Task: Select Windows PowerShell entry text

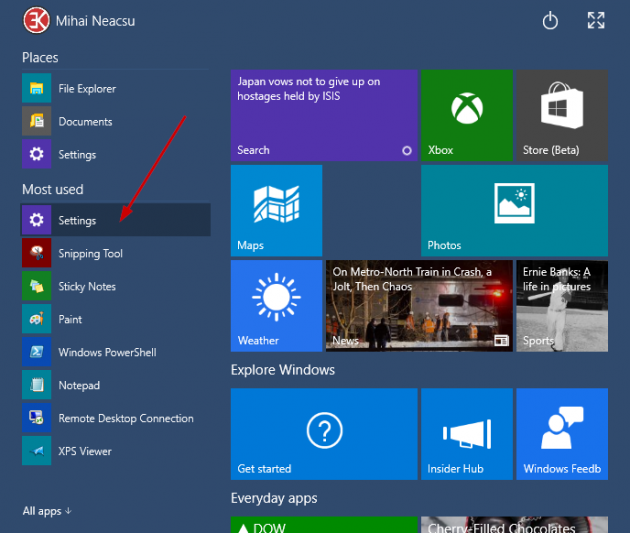Action: pyautogui.click(x=107, y=352)
